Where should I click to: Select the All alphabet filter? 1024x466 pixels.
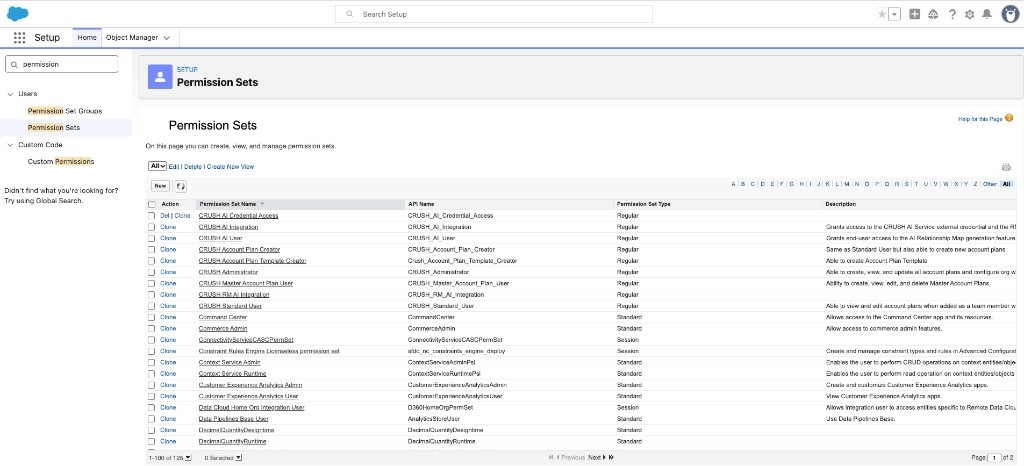[x=1006, y=184]
